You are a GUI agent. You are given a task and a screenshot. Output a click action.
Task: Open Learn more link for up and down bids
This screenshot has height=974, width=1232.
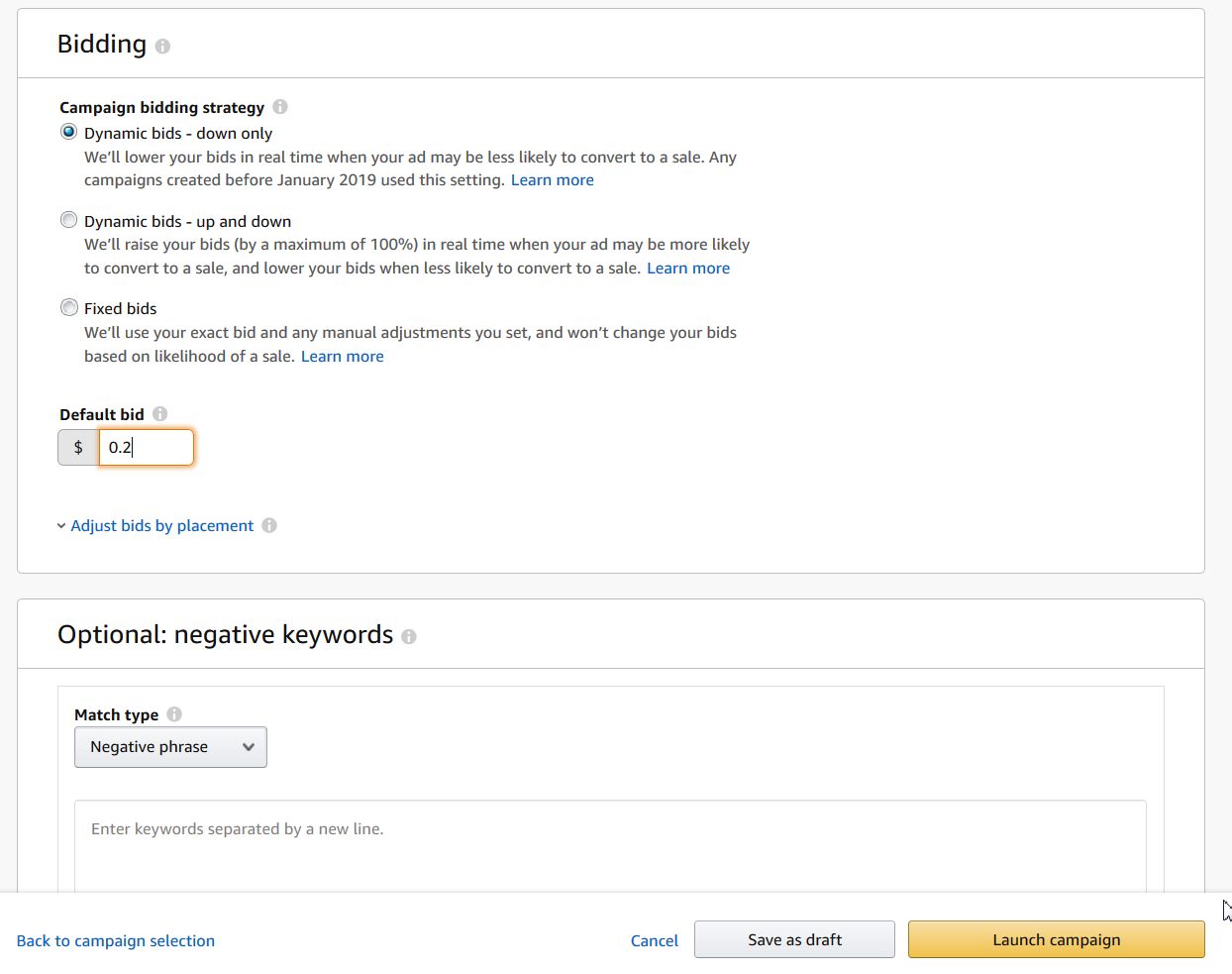coord(687,269)
